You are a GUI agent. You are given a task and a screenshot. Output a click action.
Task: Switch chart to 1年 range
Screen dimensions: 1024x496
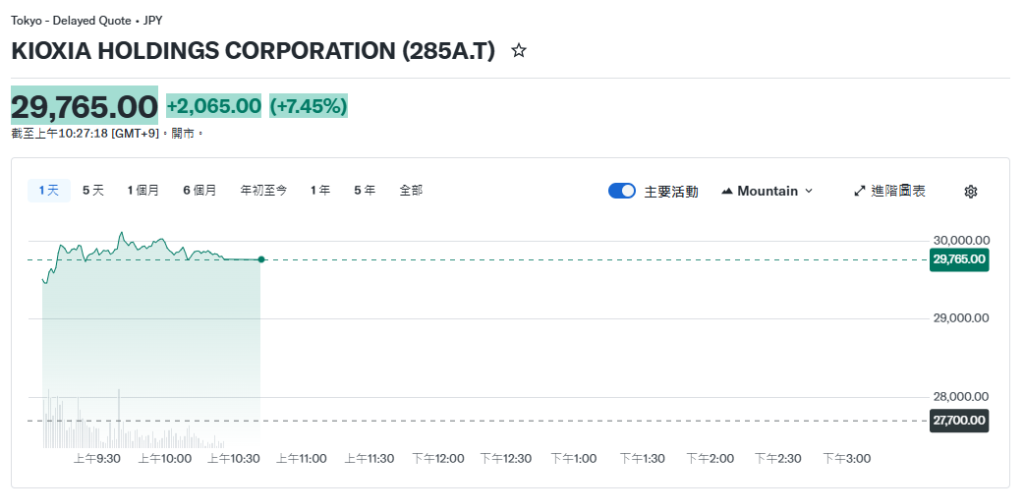320,190
